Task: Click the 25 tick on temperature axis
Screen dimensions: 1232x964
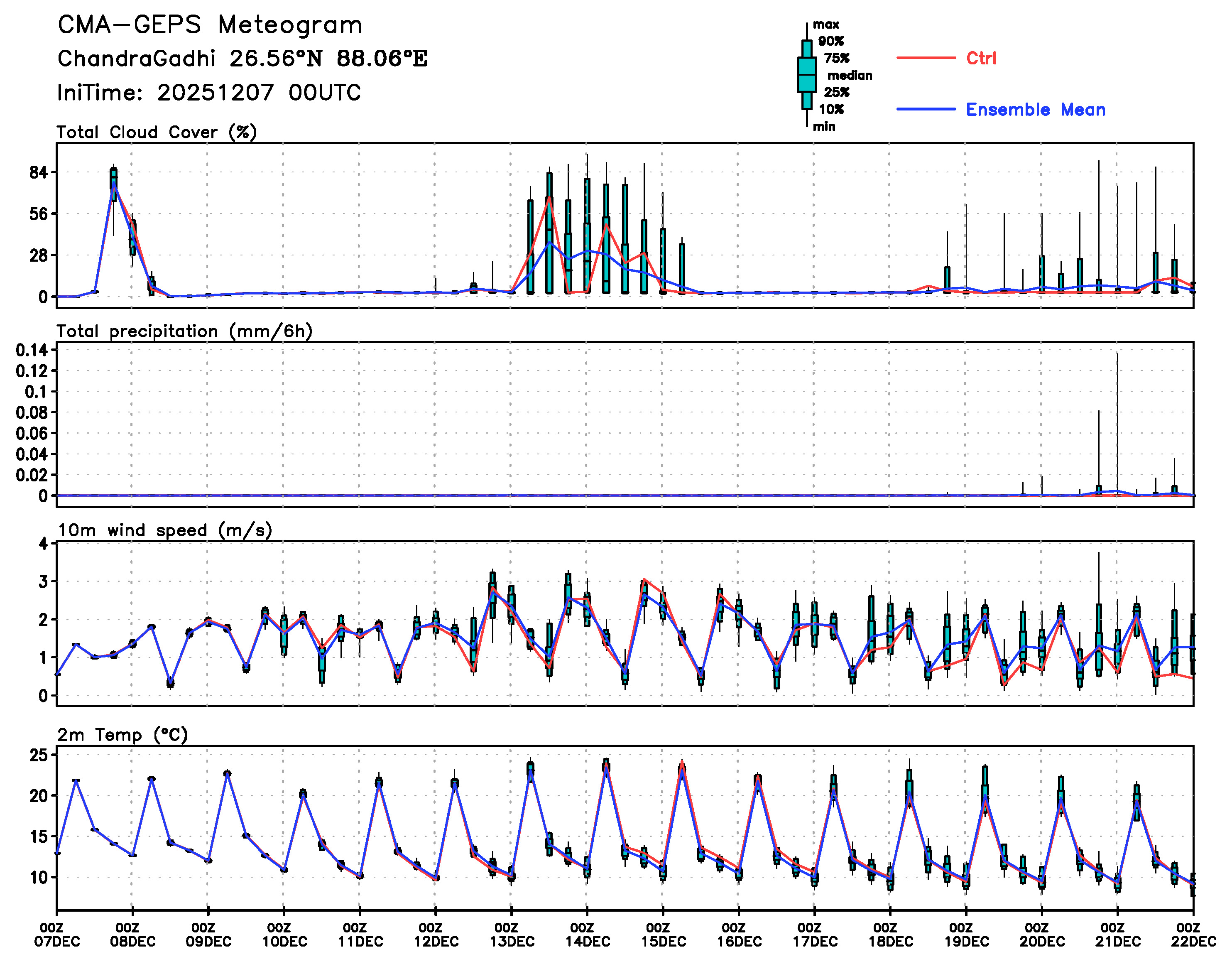Action: 39,755
